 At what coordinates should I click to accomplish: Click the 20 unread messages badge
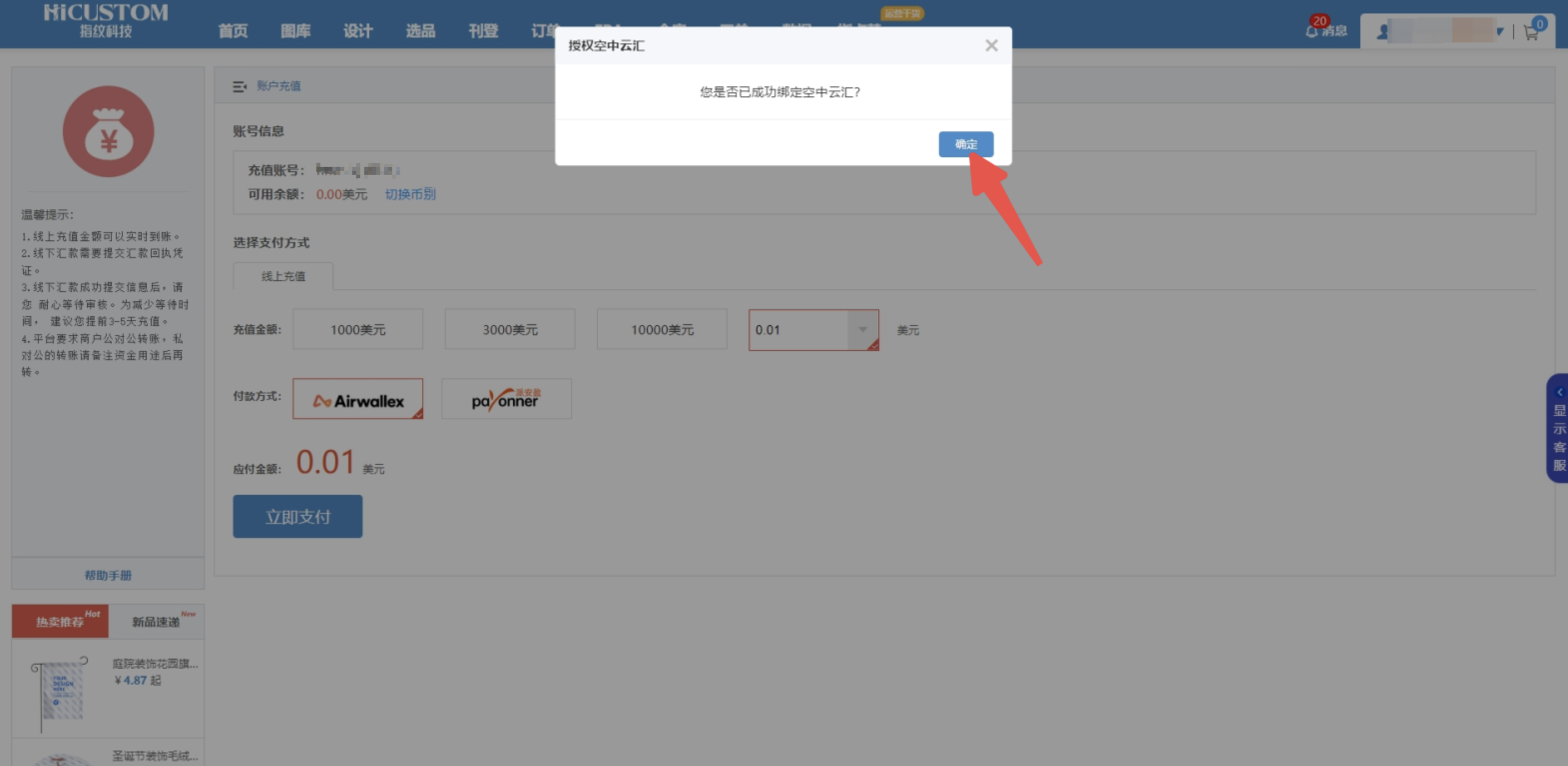(x=1319, y=20)
